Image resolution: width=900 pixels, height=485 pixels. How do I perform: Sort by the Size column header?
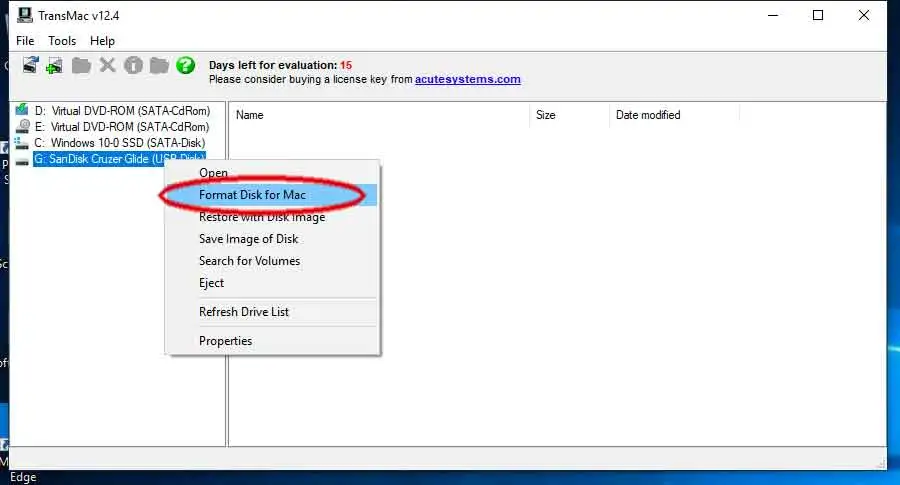tap(569, 115)
